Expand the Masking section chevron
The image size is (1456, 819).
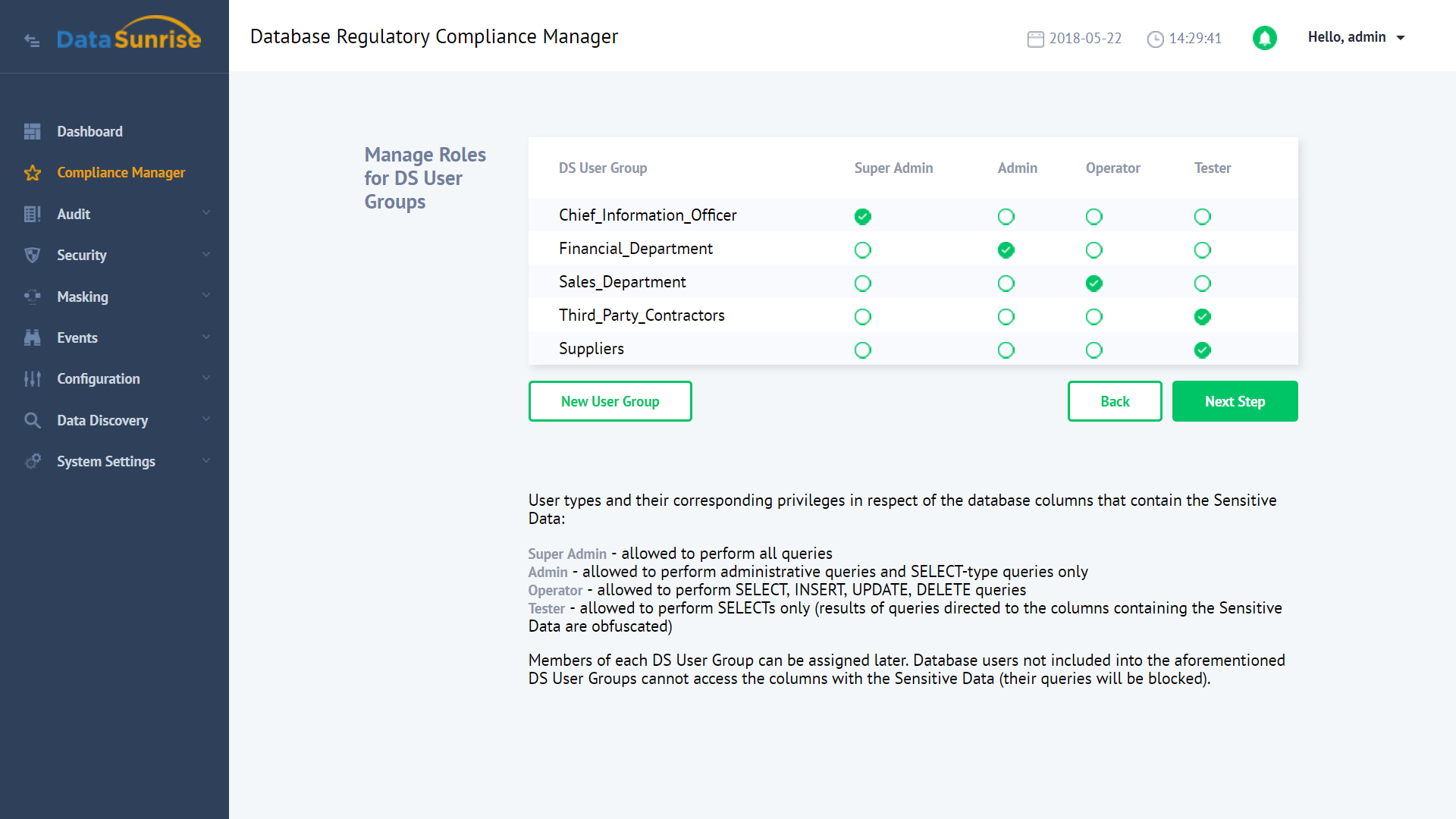[x=206, y=297]
